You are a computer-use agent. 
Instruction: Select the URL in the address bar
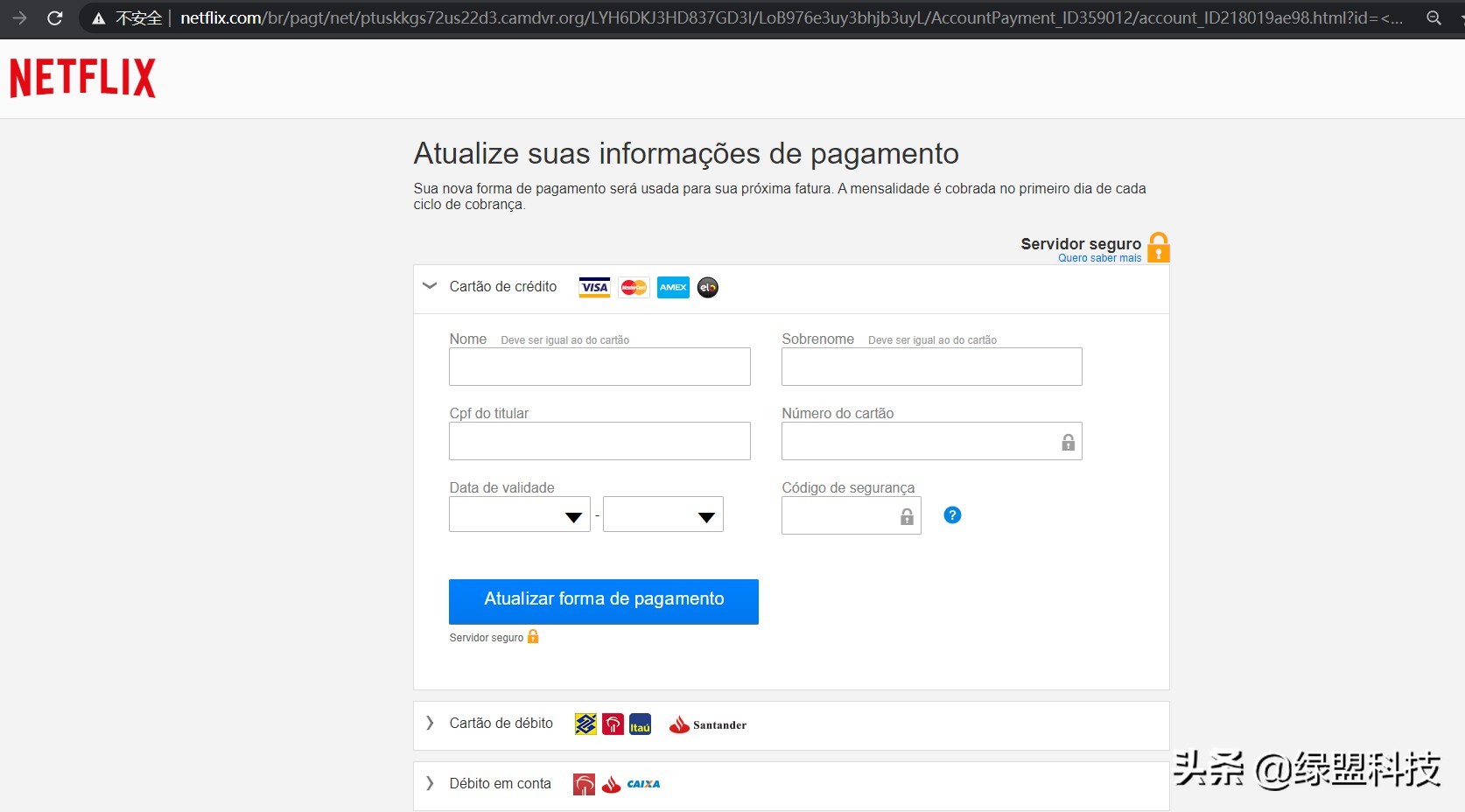pos(791,17)
